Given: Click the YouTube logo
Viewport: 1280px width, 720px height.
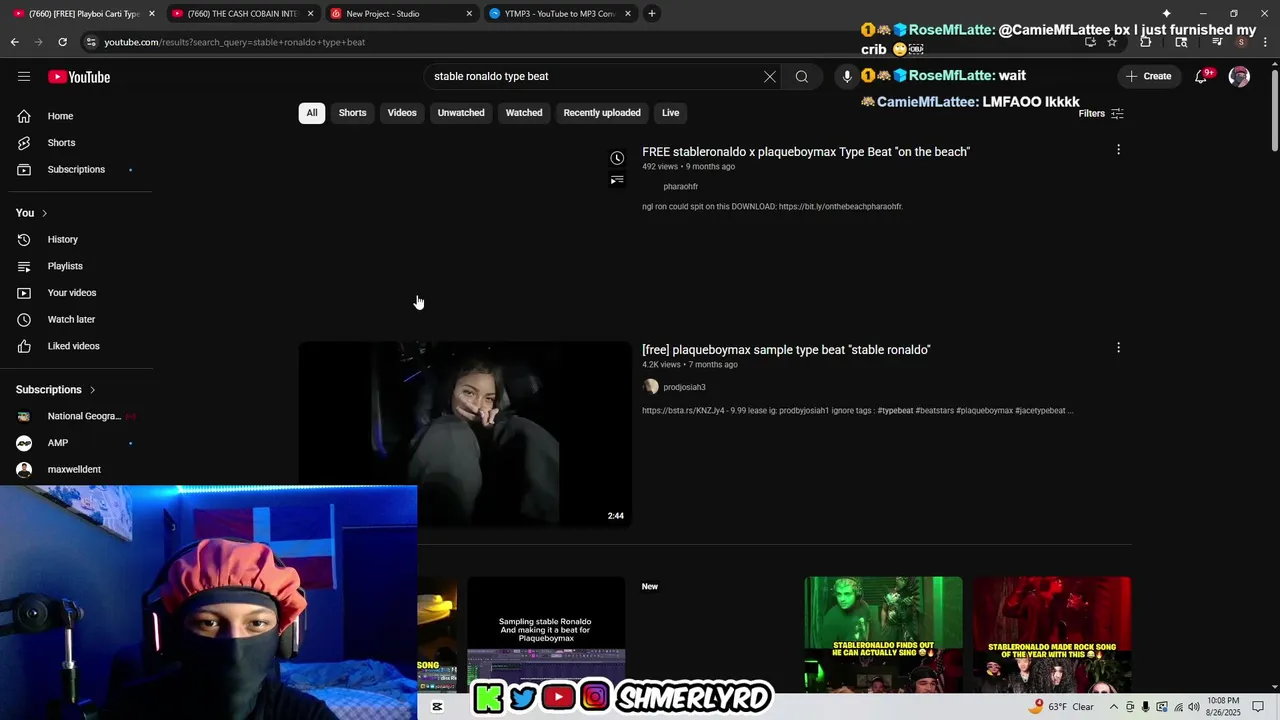Looking at the screenshot, I should (x=79, y=77).
